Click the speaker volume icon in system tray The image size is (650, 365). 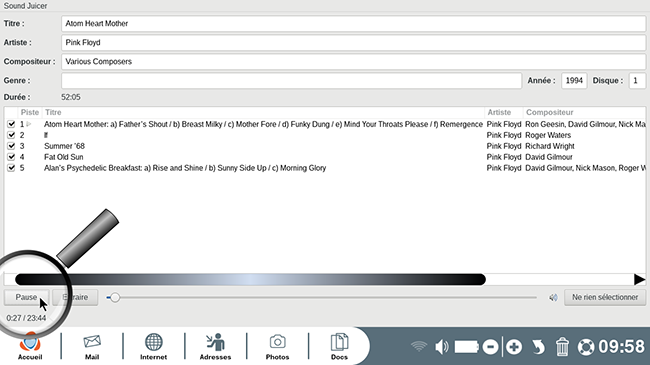click(x=441, y=347)
